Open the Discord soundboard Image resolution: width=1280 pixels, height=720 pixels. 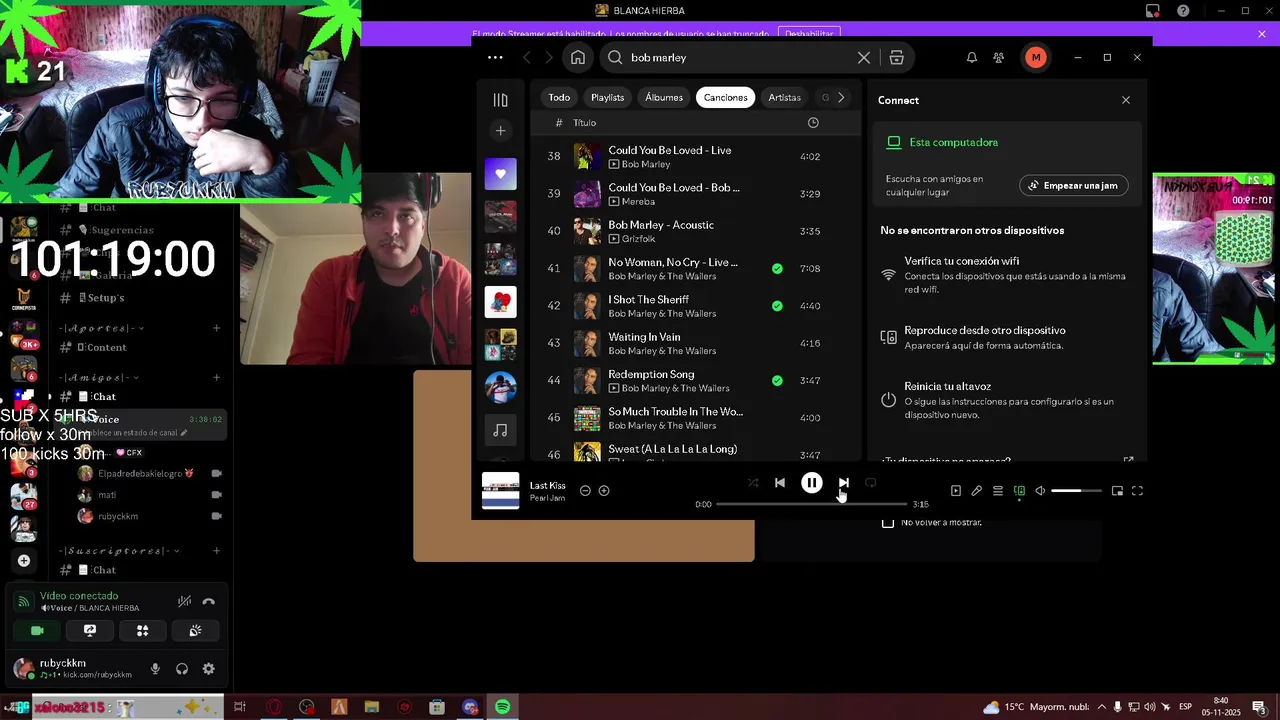click(195, 630)
